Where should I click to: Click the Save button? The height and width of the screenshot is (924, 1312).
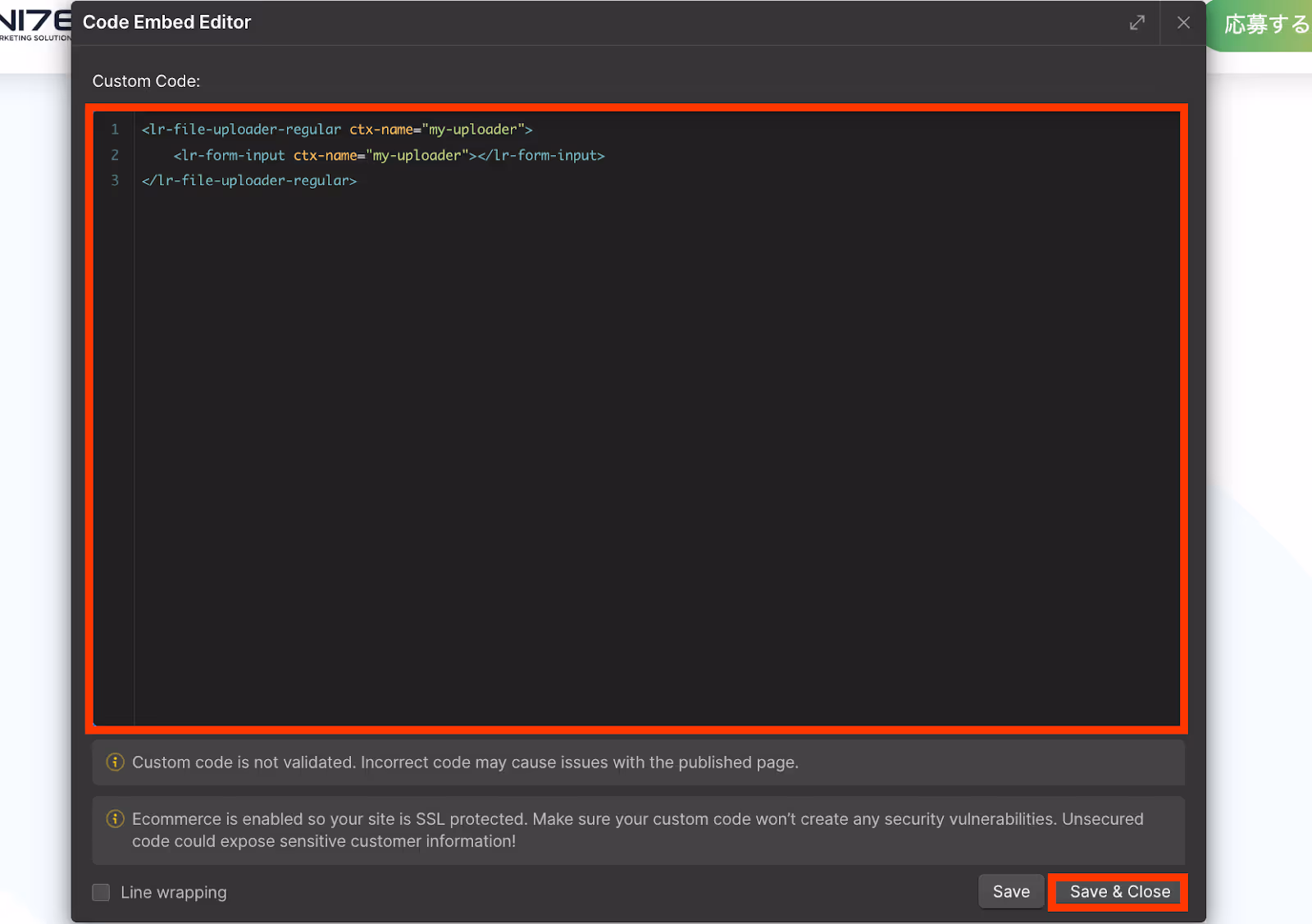(1011, 891)
